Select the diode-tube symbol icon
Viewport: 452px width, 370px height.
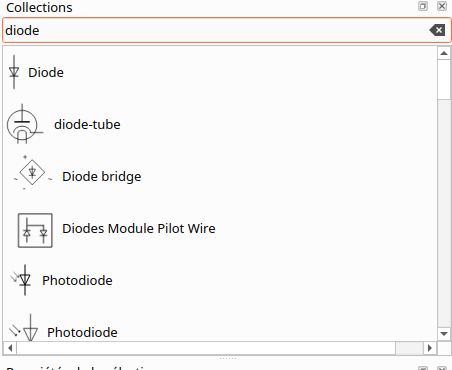coord(25,124)
